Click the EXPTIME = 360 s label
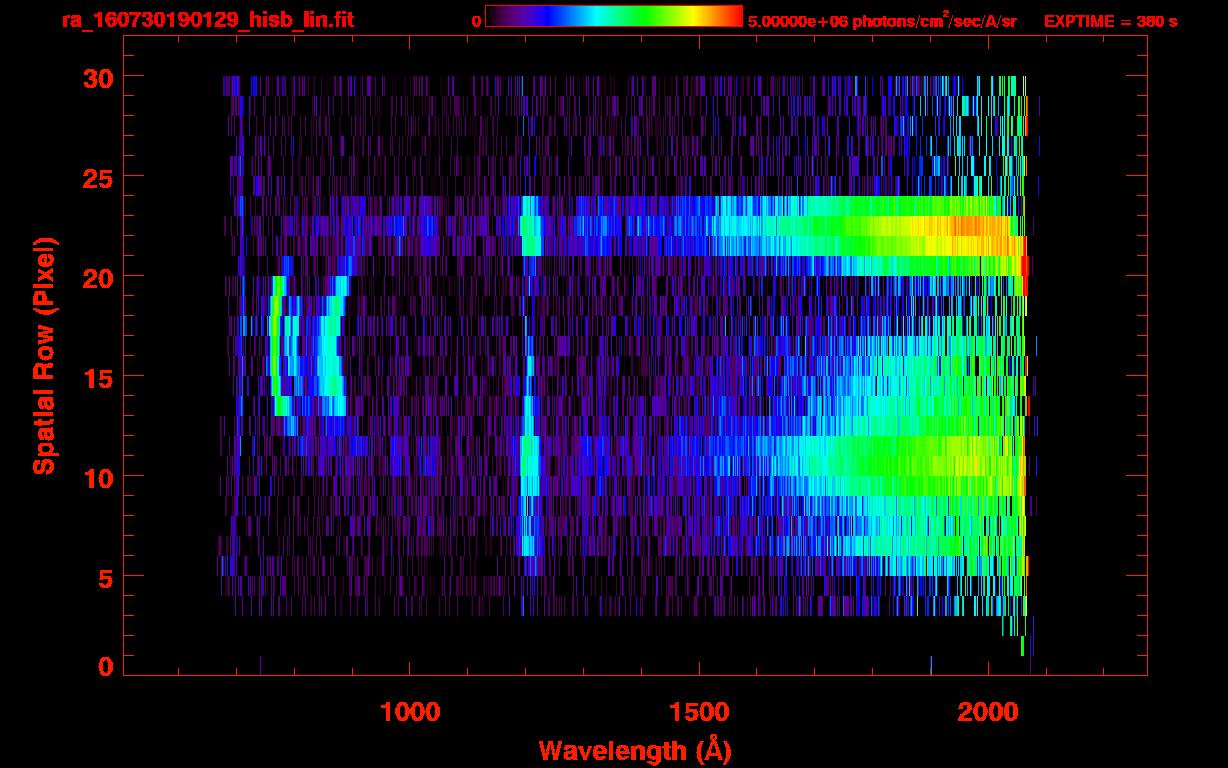1228x768 pixels. pos(1110,21)
